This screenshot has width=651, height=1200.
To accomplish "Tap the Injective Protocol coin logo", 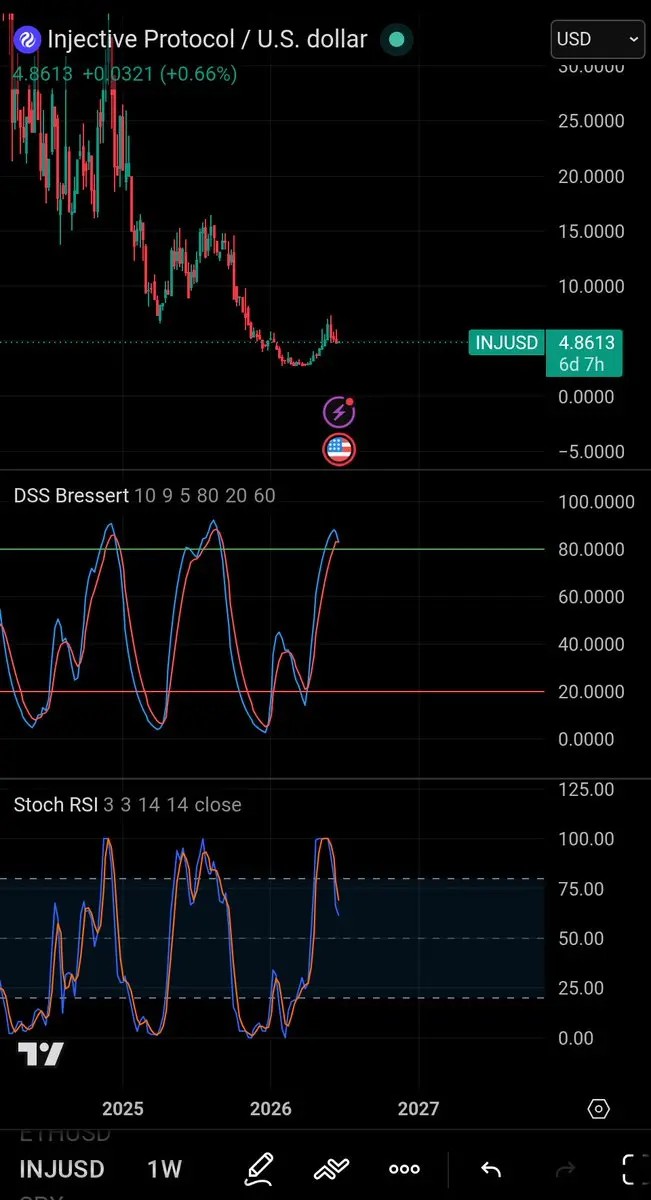I will (28, 40).
